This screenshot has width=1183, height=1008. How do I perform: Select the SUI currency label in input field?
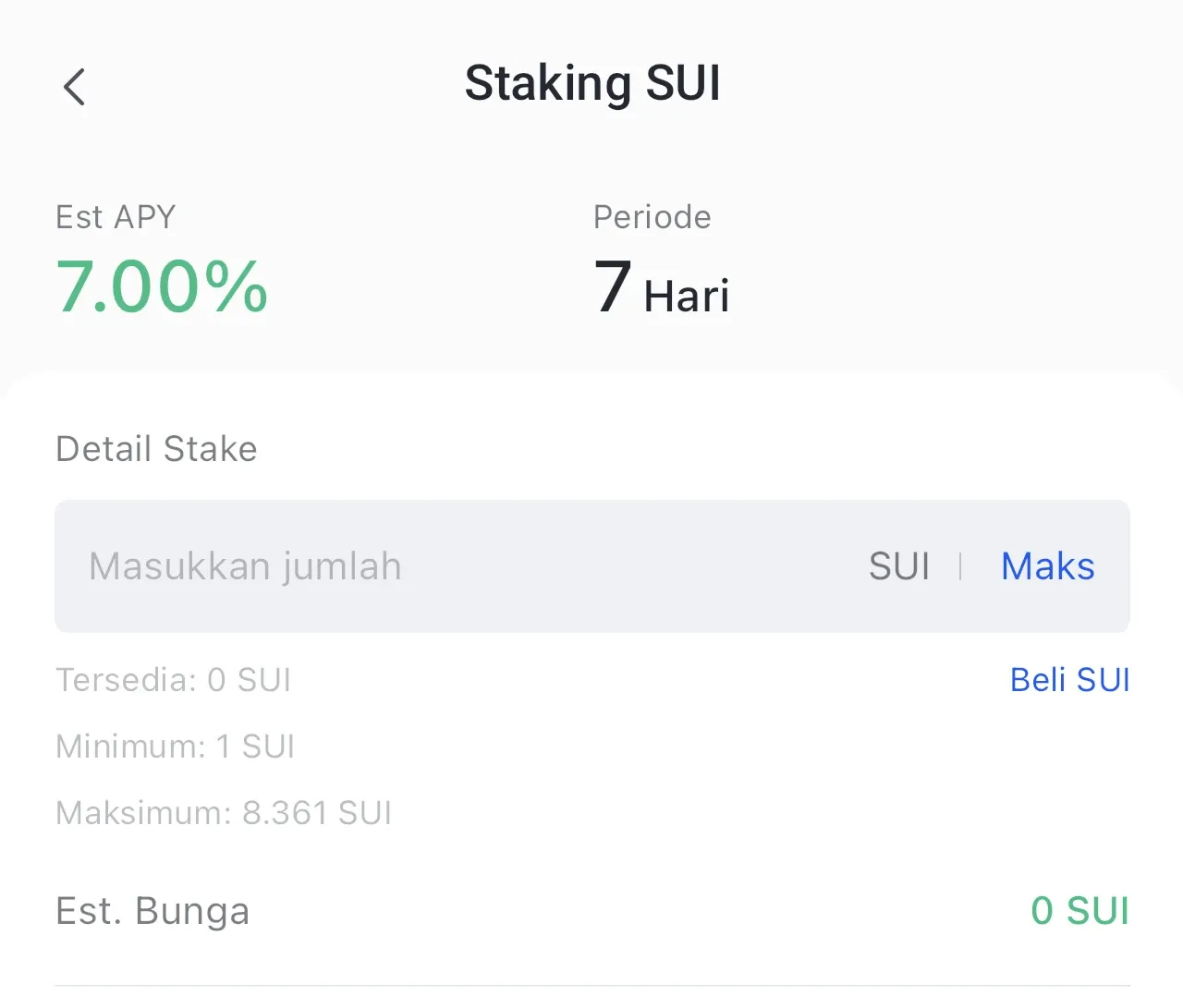coord(898,566)
